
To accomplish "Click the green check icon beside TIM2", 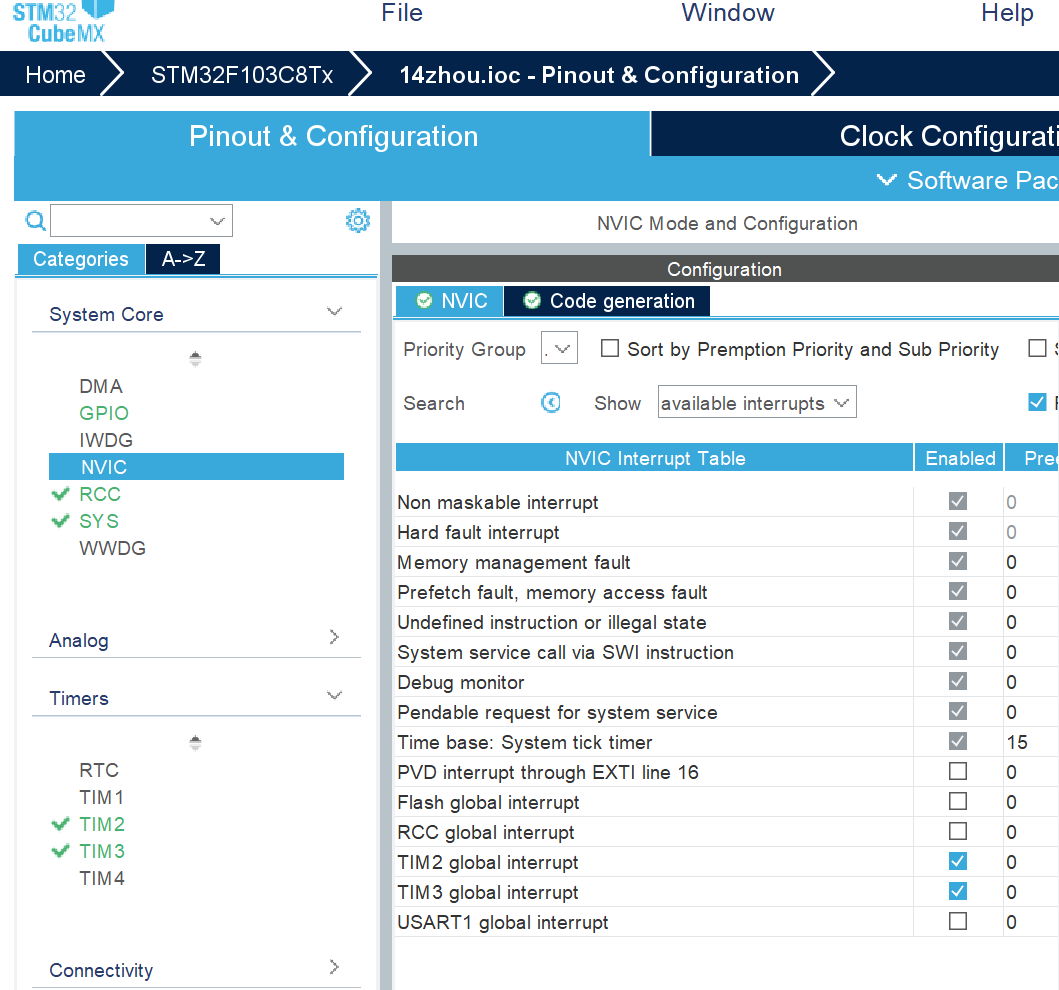I will coord(60,824).
